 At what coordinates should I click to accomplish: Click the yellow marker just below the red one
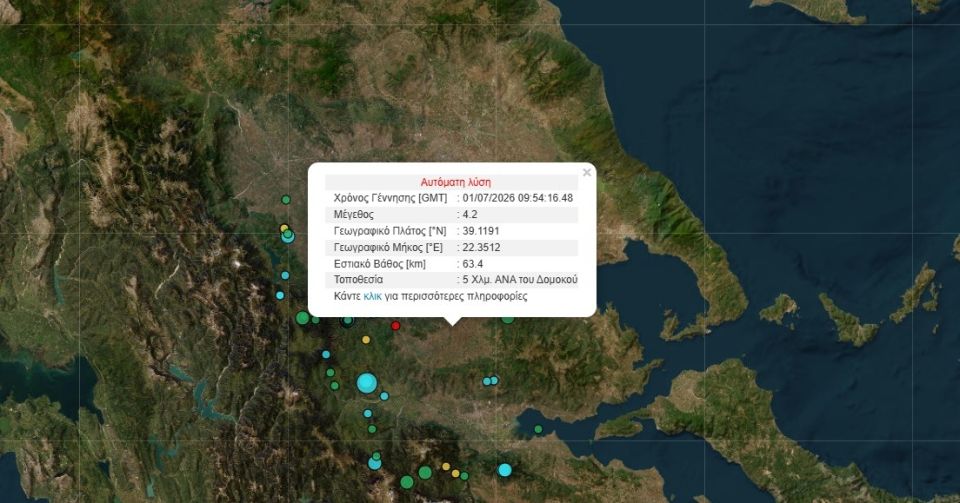click(366, 340)
